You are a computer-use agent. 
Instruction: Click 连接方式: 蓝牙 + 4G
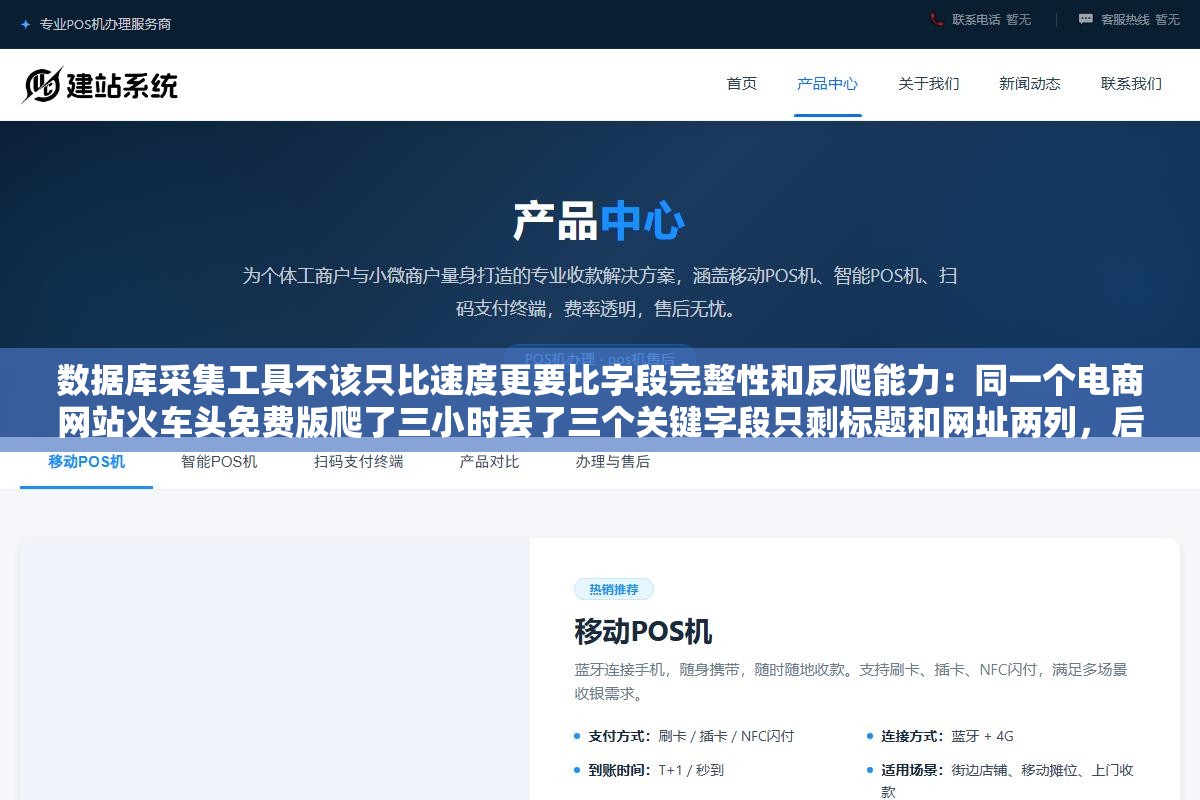point(947,736)
